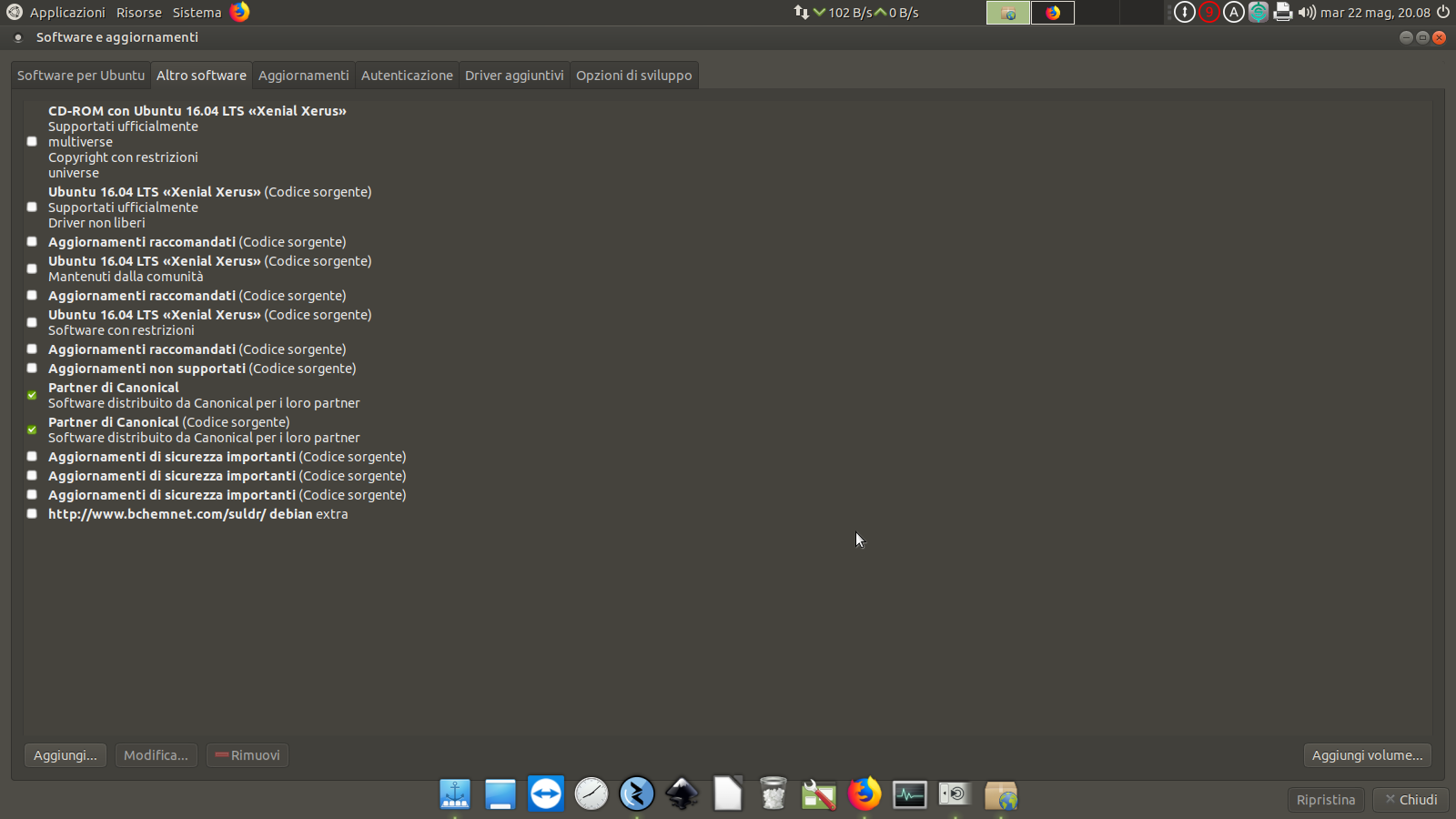1456x819 pixels.
Task: Open the volume control in the tray
Action: click(1307, 12)
